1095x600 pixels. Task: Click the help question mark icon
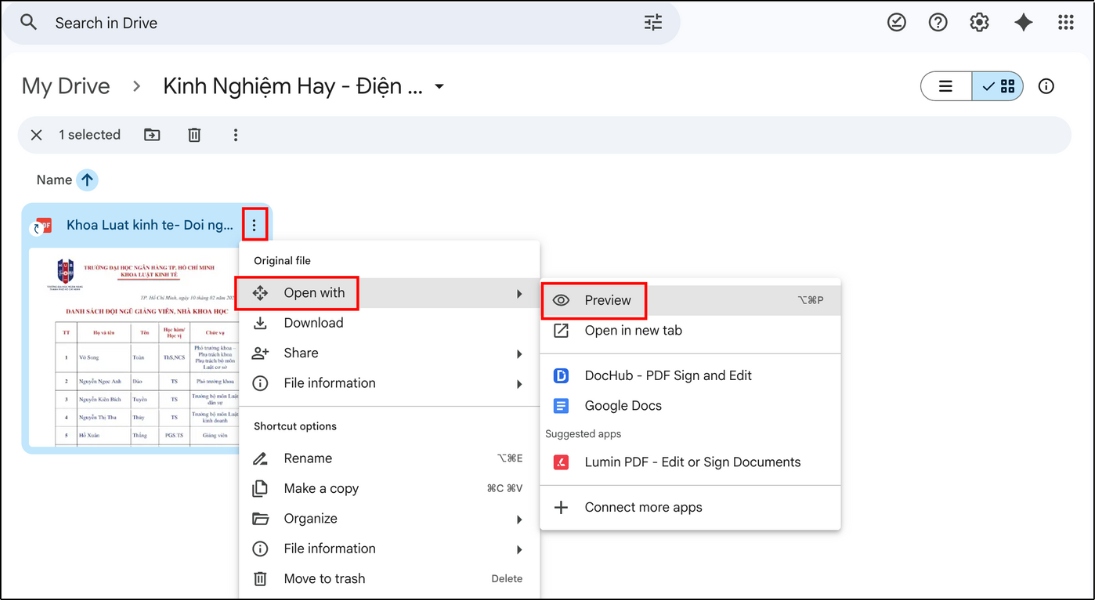pyautogui.click(x=938, y=22)
